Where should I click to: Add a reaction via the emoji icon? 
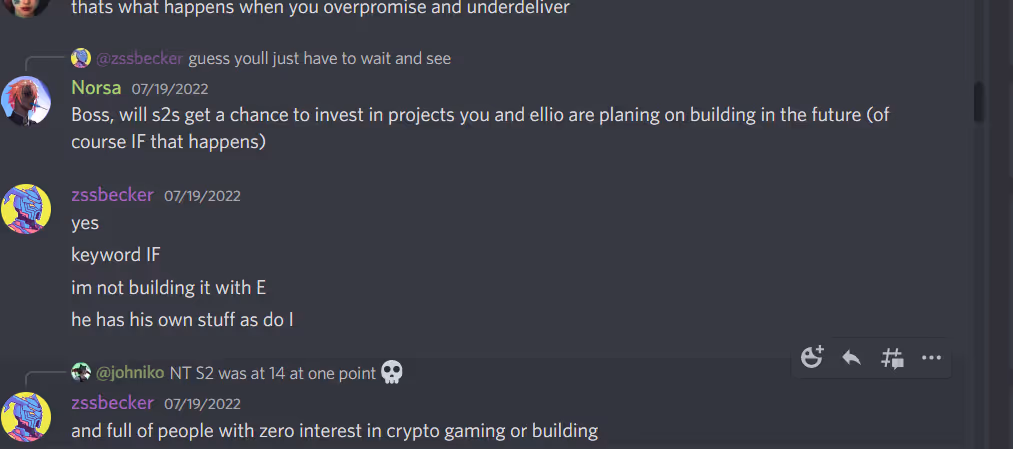coord(812,357)
